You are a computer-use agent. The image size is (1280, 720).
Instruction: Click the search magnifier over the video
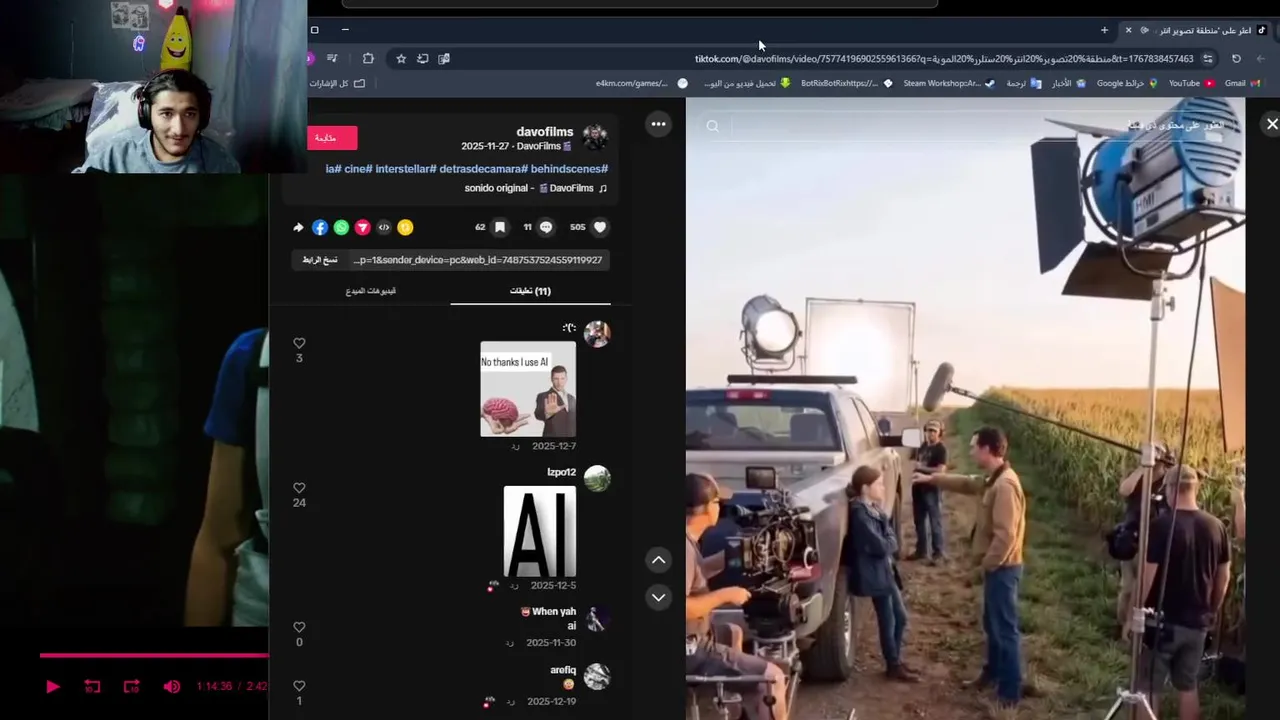click(x=712, y=126)
